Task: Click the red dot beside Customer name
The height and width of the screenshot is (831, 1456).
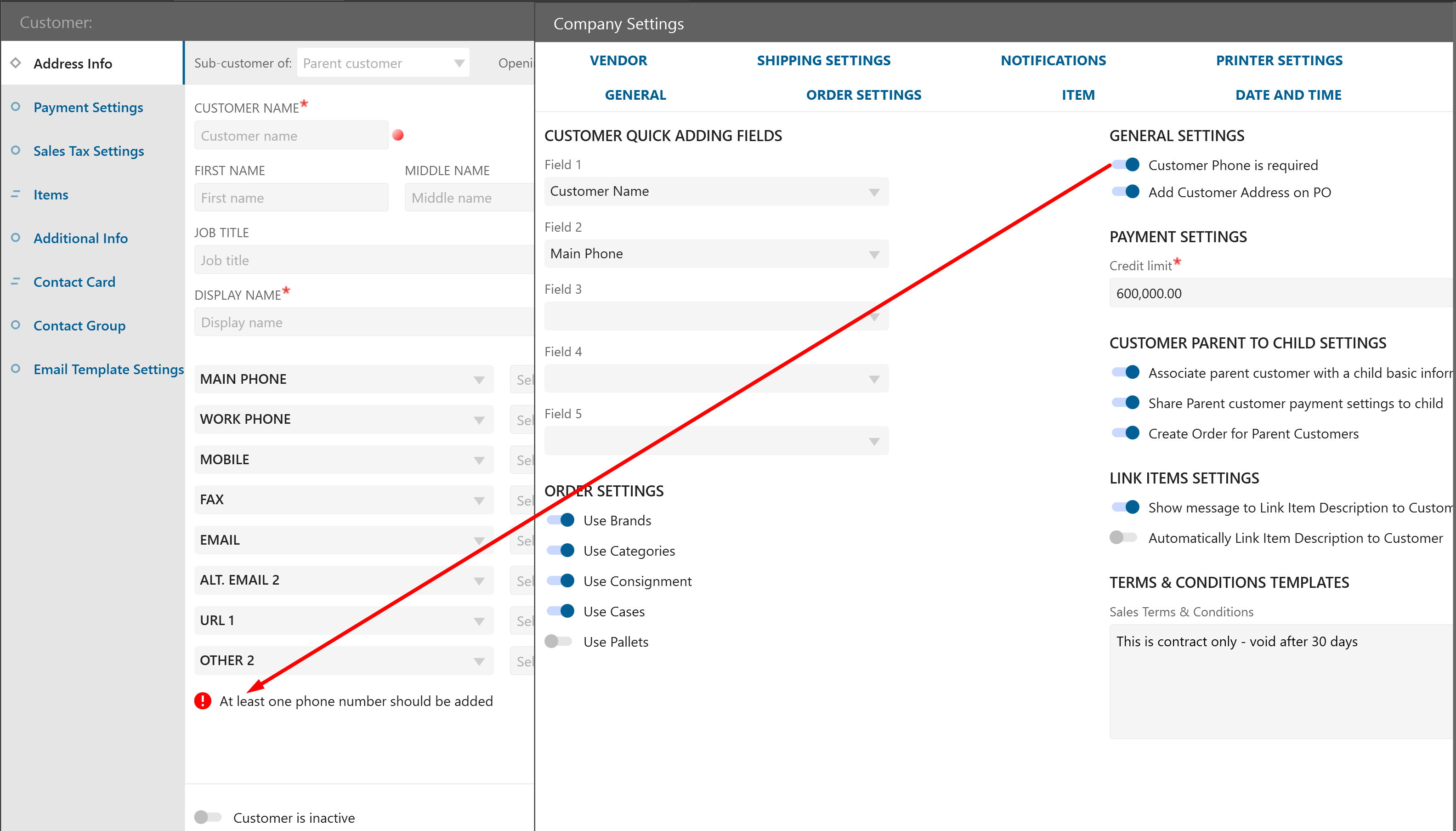Action: [398, 135]
